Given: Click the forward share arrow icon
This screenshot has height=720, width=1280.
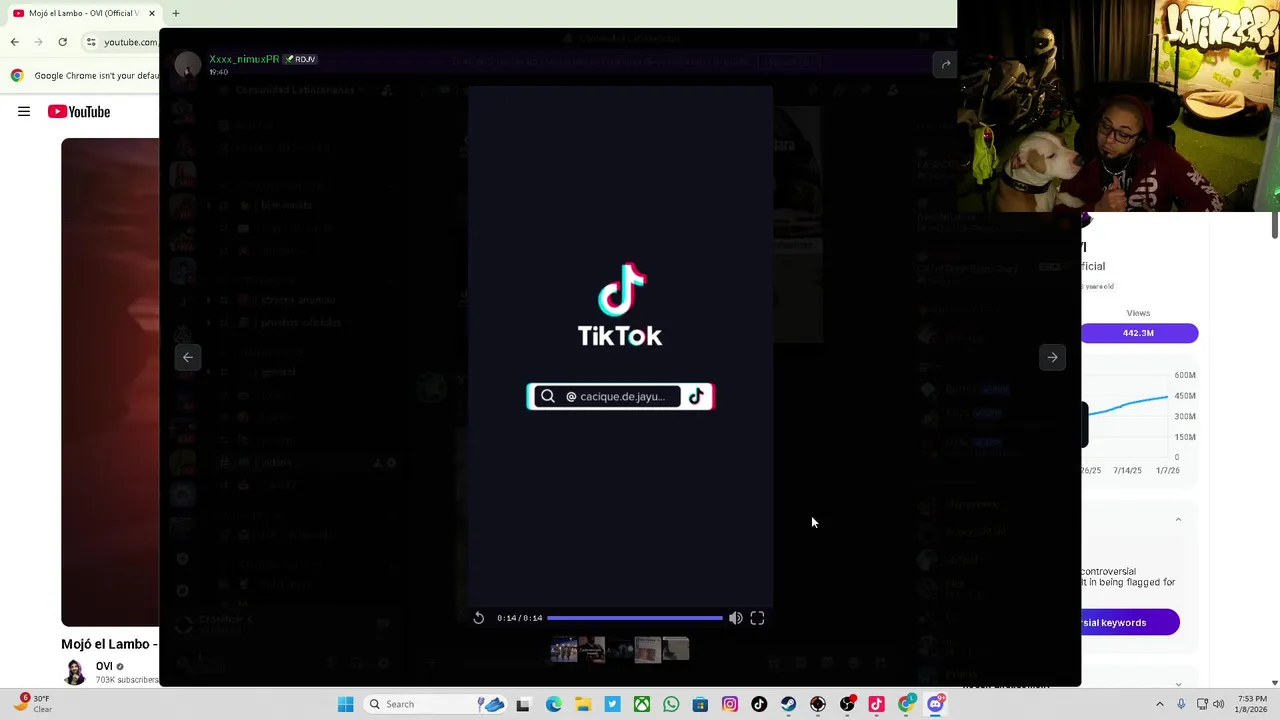Looking at the screenshot, I should tap(946, 65).
